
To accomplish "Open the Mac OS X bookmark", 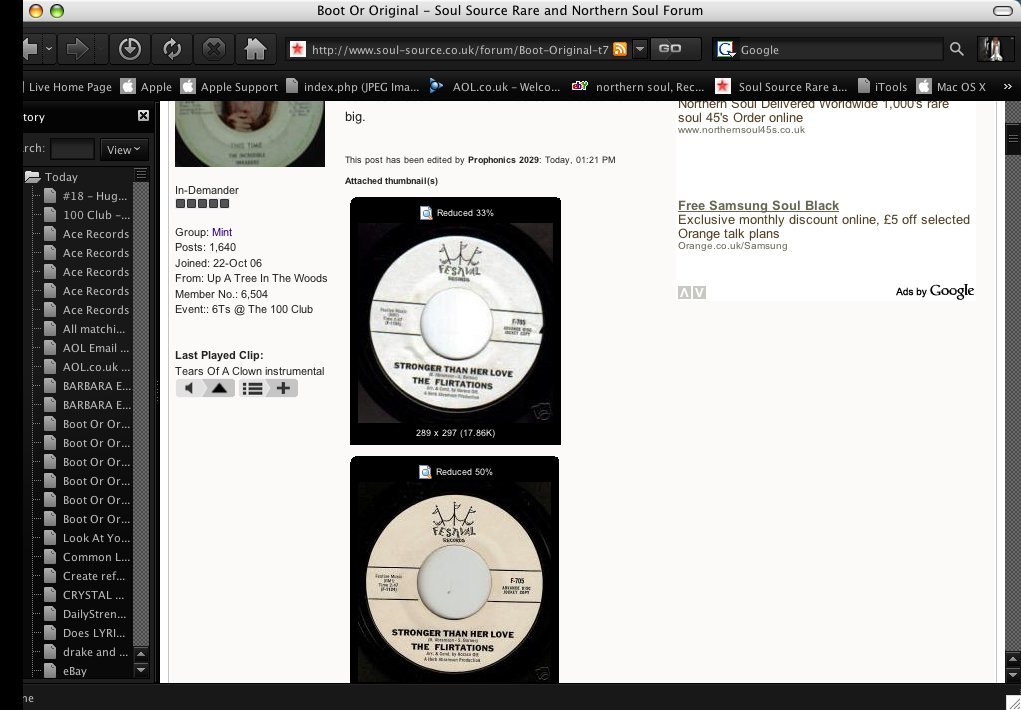I will (952, 87).
